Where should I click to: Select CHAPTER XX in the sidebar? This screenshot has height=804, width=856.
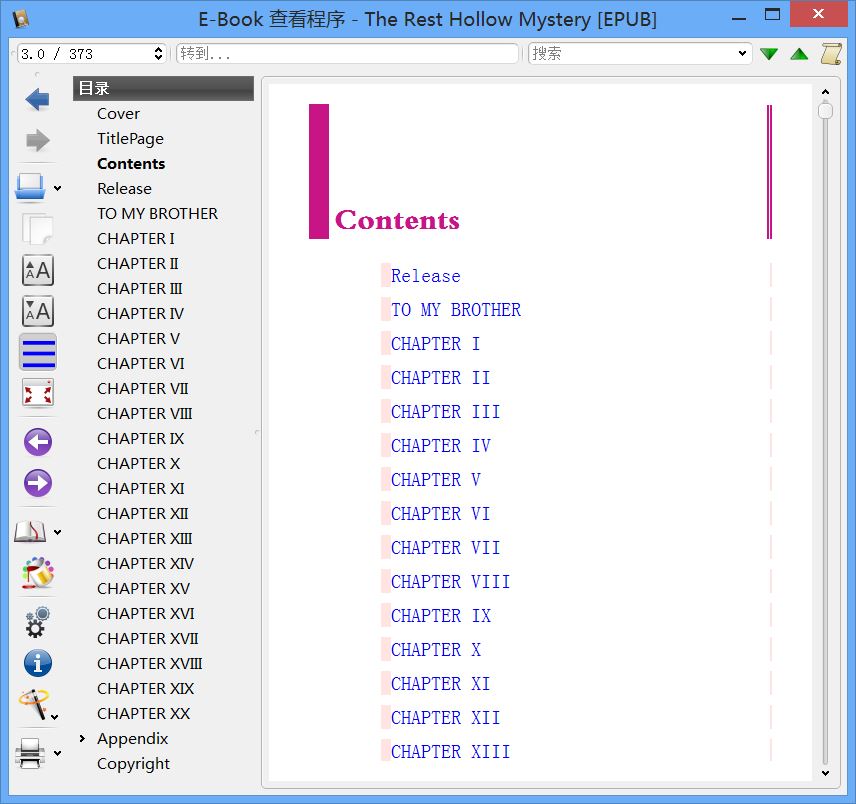pyautogui.click(x=144, y=713)
